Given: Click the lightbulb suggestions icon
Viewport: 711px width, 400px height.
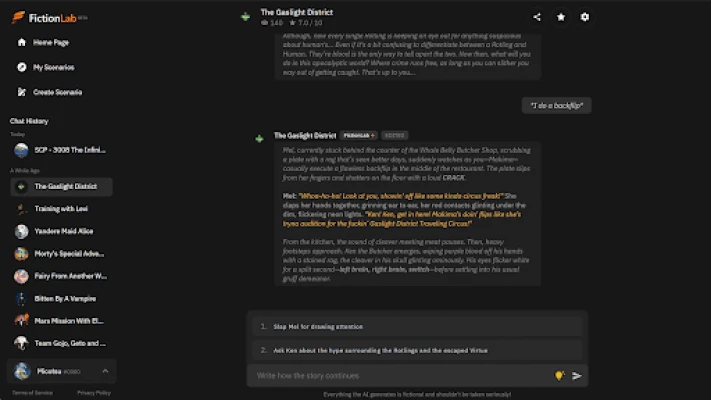Looking at the screenshot, I should (559, 376).
